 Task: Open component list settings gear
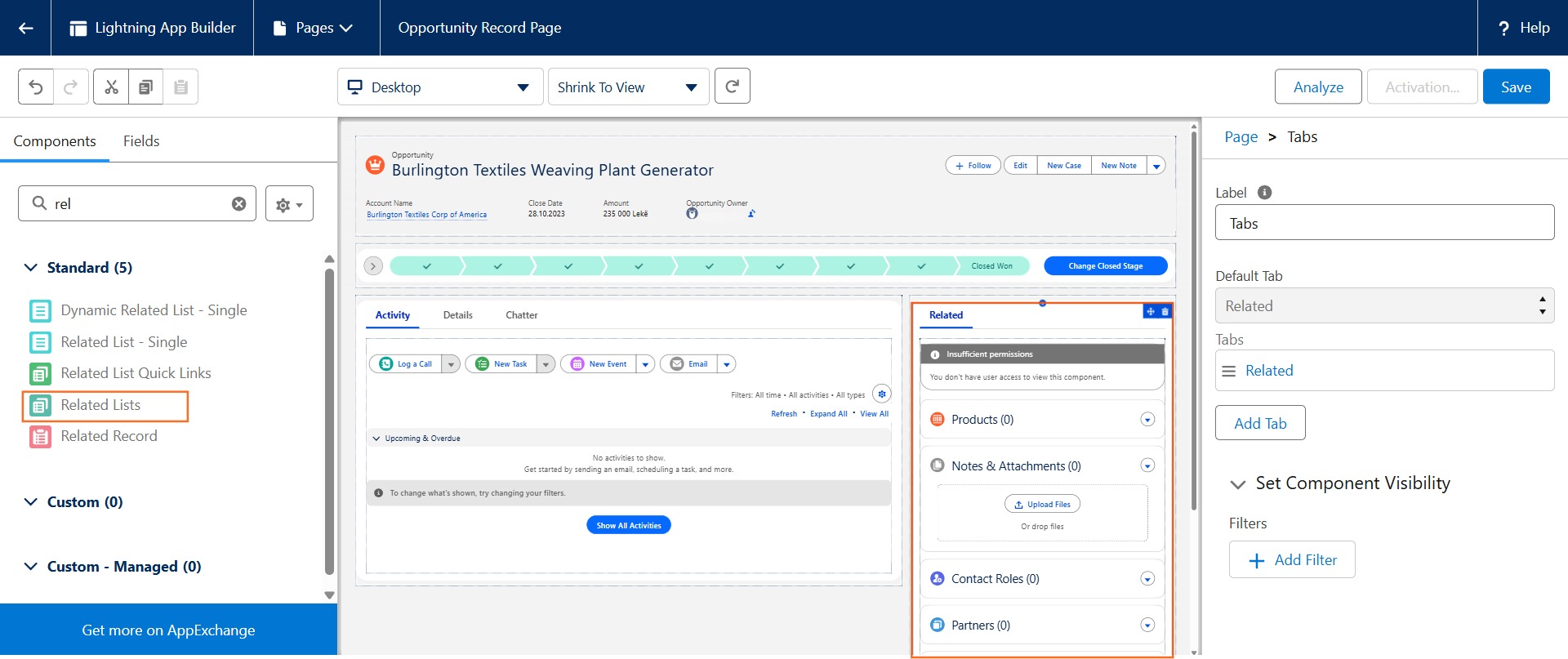point(289,204)
